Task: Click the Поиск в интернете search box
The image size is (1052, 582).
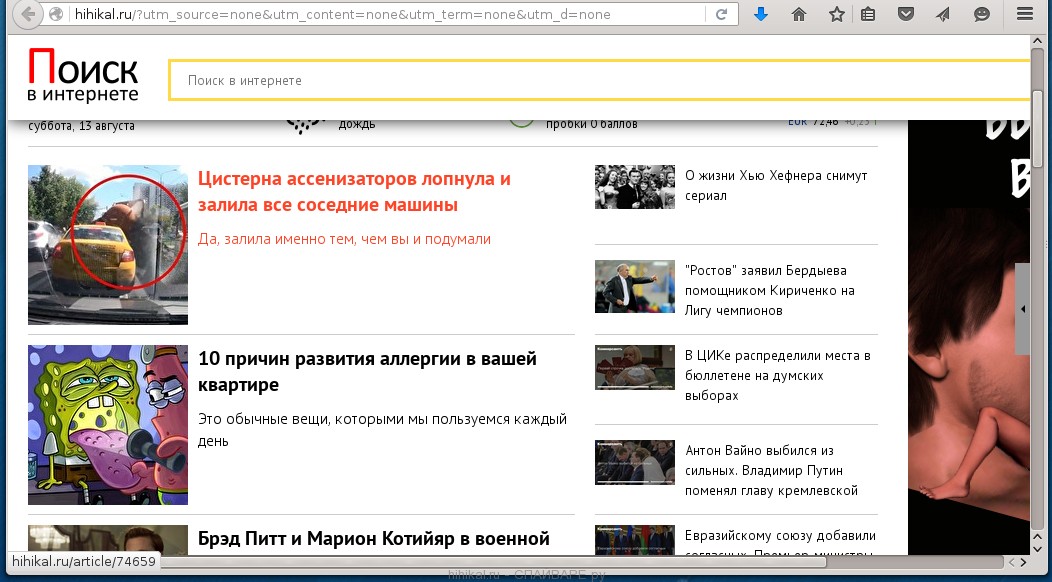Action: [599, 80]
